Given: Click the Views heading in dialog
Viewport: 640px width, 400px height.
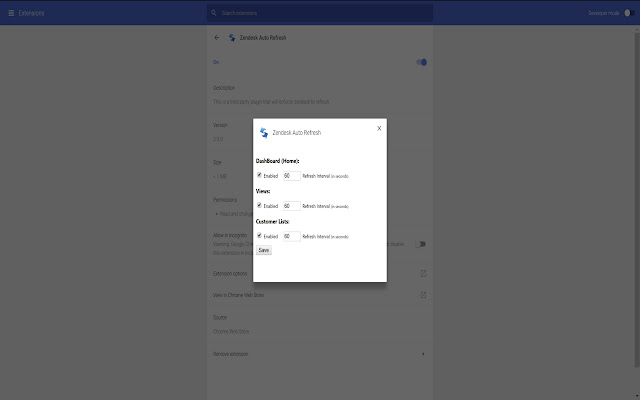Looking at the screenshot, I should 263,191.
